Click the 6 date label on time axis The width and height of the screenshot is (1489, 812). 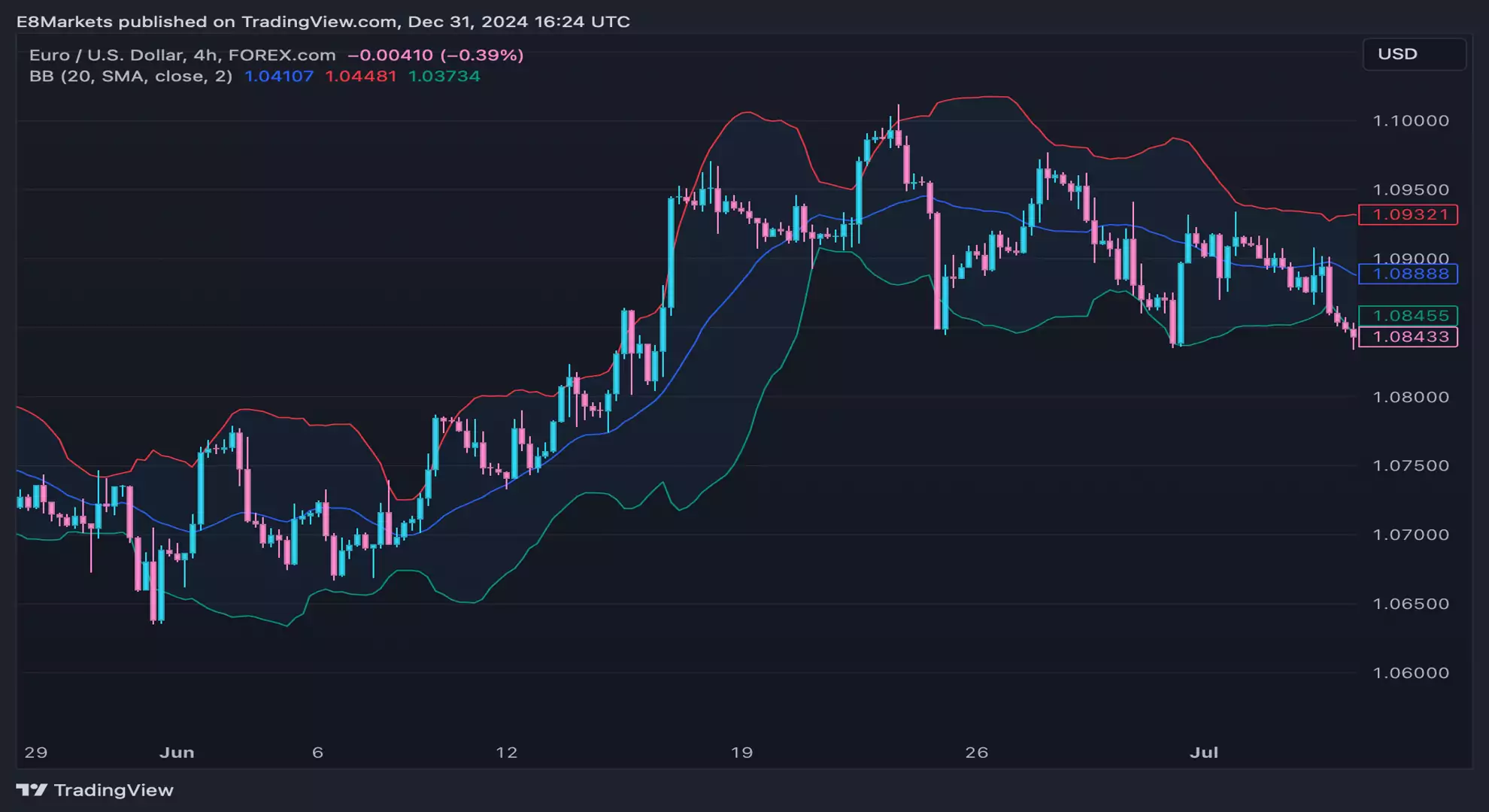pos(317,753)
